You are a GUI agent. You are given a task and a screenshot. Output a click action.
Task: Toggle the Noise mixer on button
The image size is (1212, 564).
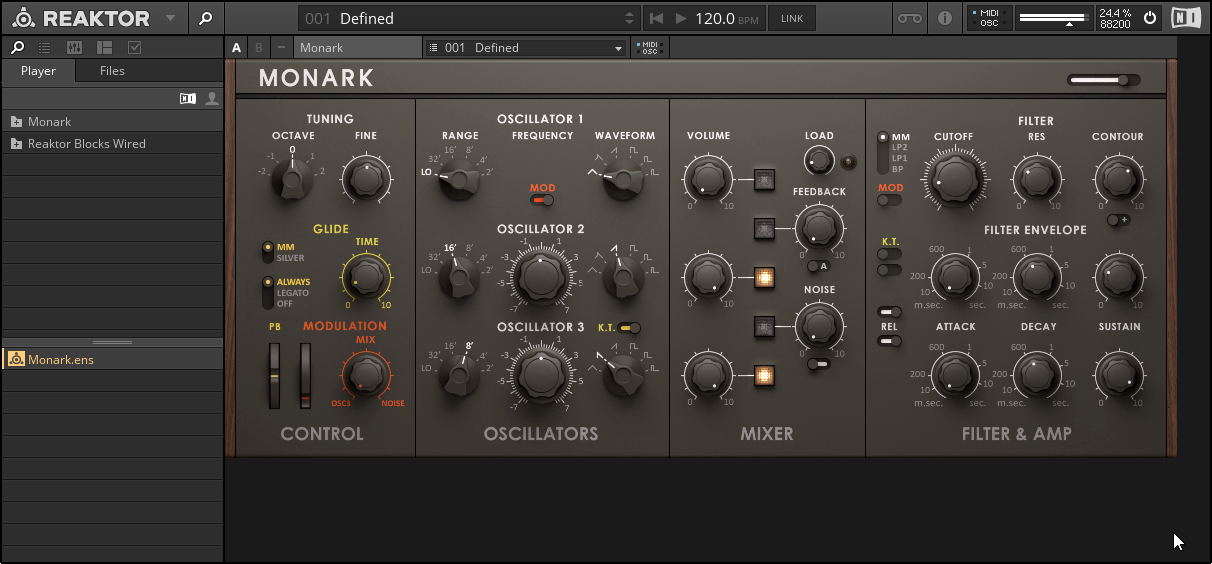pyautogui.click(x=765, y=326)
